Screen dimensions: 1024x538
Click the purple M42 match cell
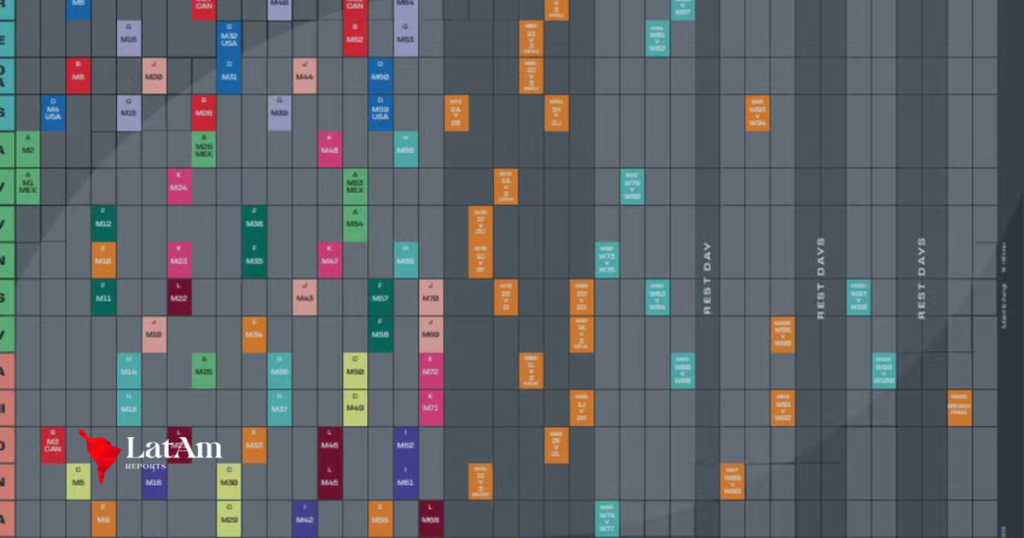coord(305,518)
